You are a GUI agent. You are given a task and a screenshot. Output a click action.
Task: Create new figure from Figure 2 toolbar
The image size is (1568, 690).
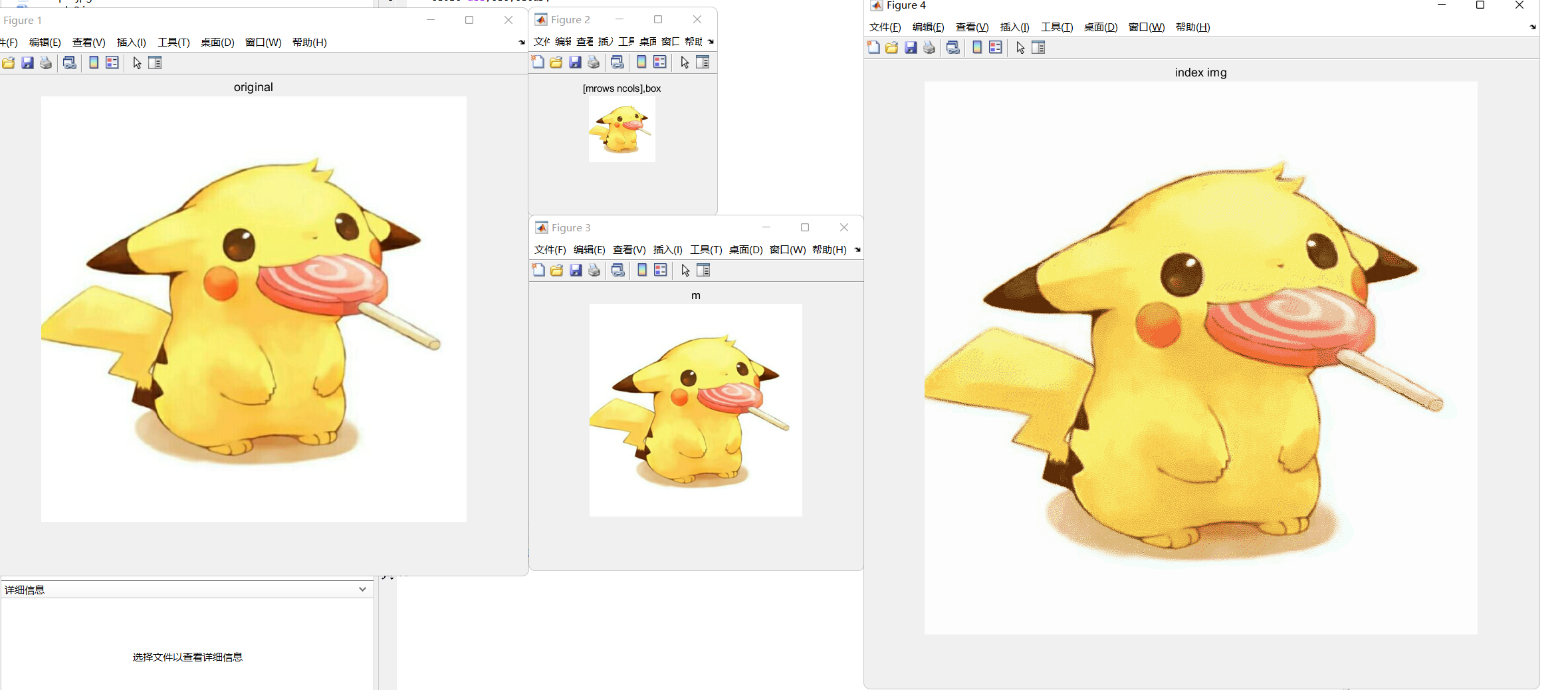538,62
